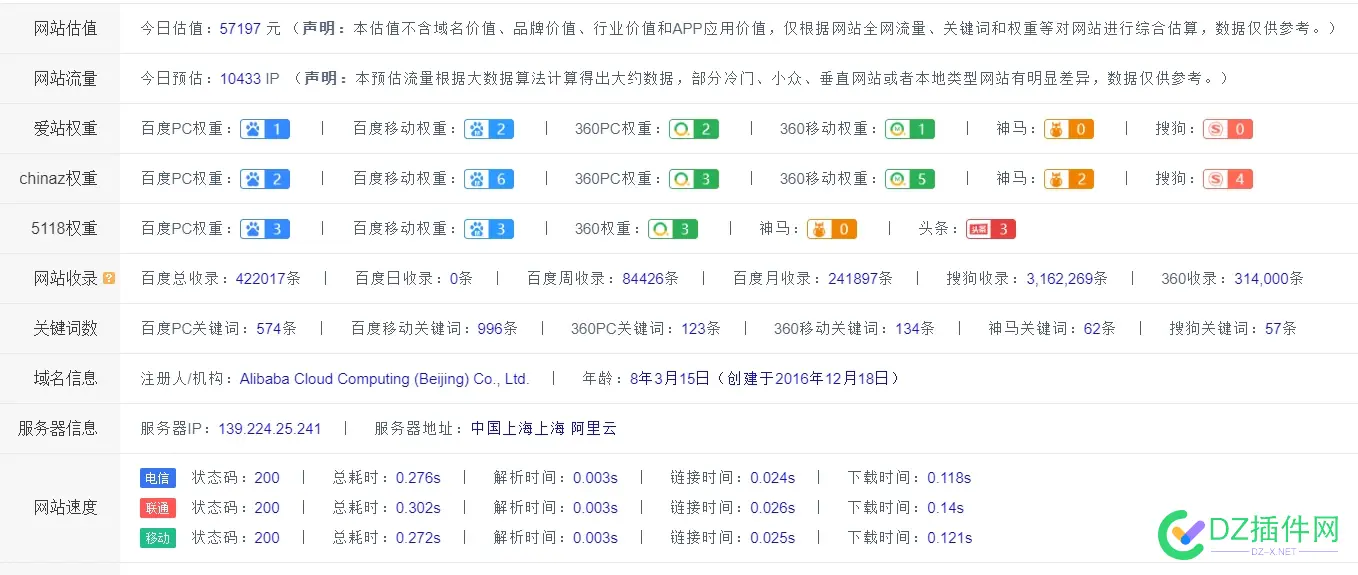The width and height of the screenshot is (1358, 575).
Task: Click the red 联通 carrier tag
Action: pos(157,508)
